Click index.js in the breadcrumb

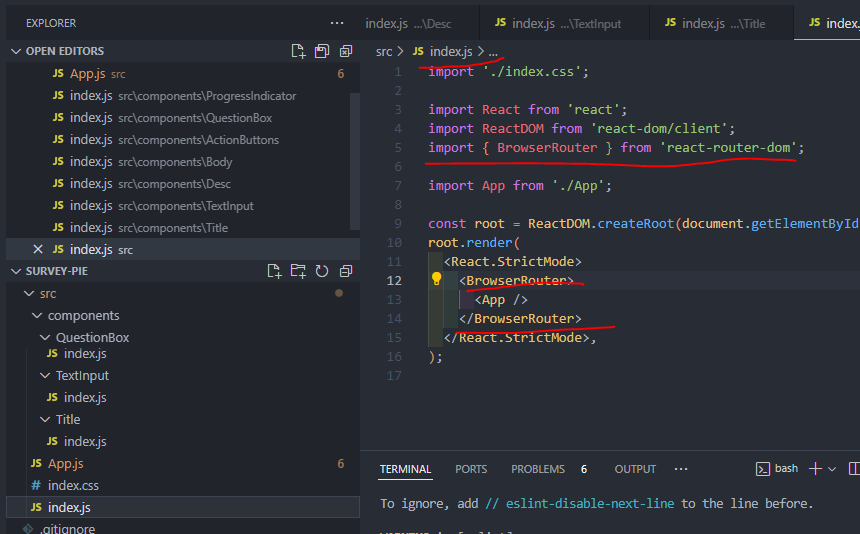450,52
